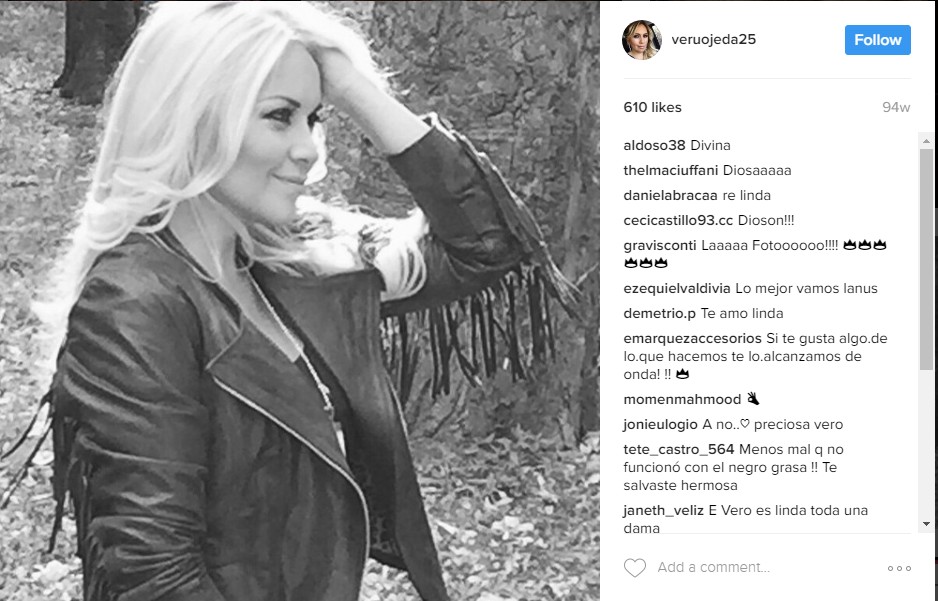This screenshot has height=601, width=938.
Task: Click the comments scrollbar up arrow
Action: [x=927, y=142]
